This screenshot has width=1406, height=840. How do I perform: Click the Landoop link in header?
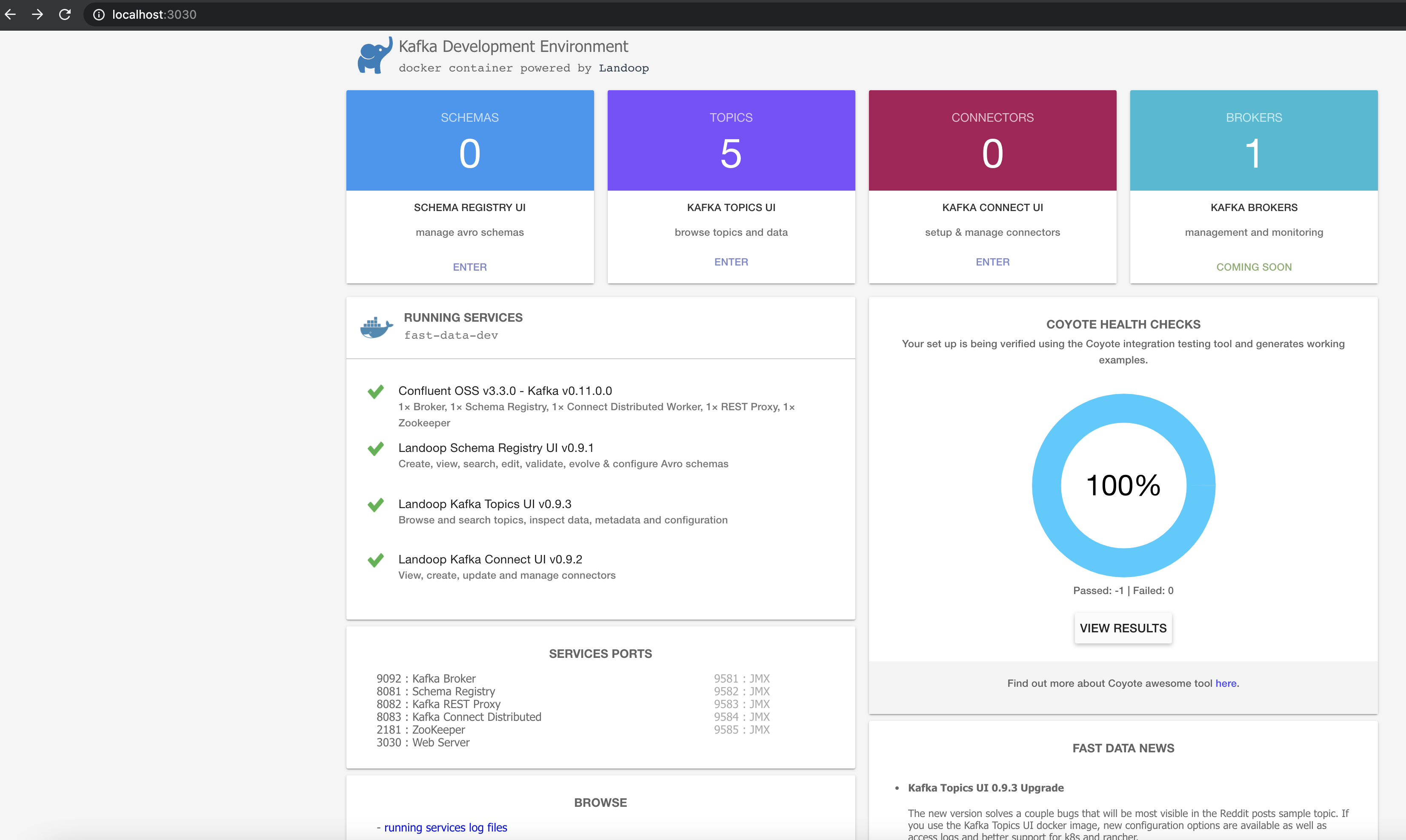[x=623, y=68]
